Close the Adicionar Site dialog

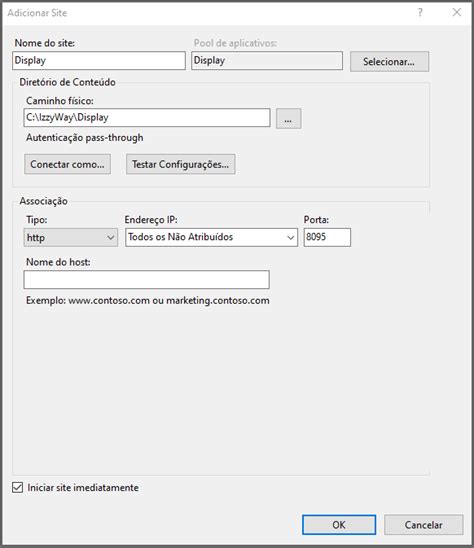[457, 13]
